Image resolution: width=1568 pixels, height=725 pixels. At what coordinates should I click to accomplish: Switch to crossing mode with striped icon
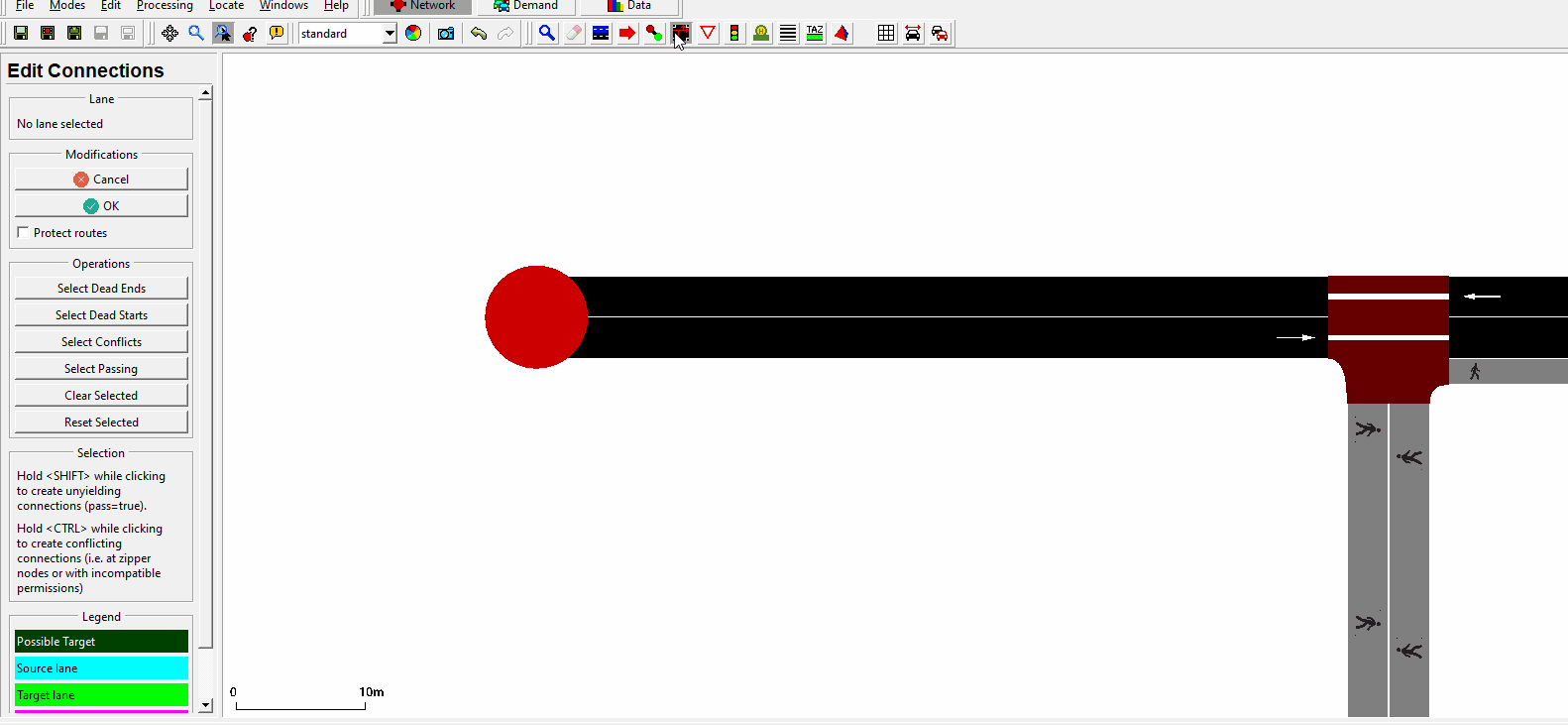788,34
